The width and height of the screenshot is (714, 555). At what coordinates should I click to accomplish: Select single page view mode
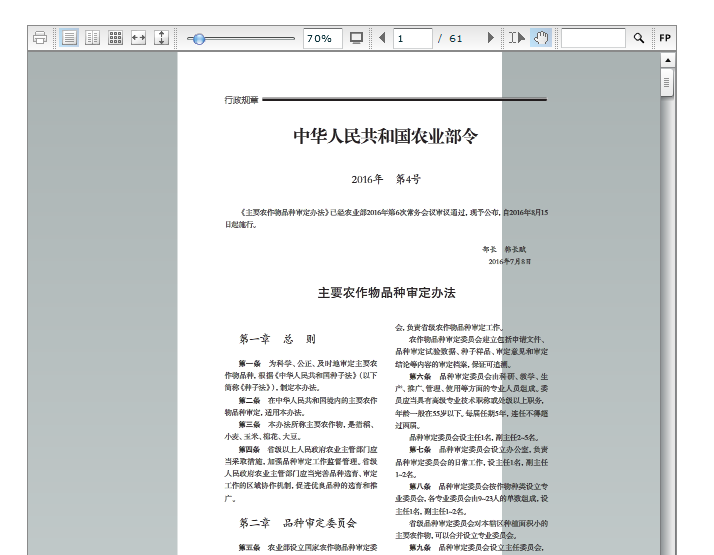pos(69,38)
